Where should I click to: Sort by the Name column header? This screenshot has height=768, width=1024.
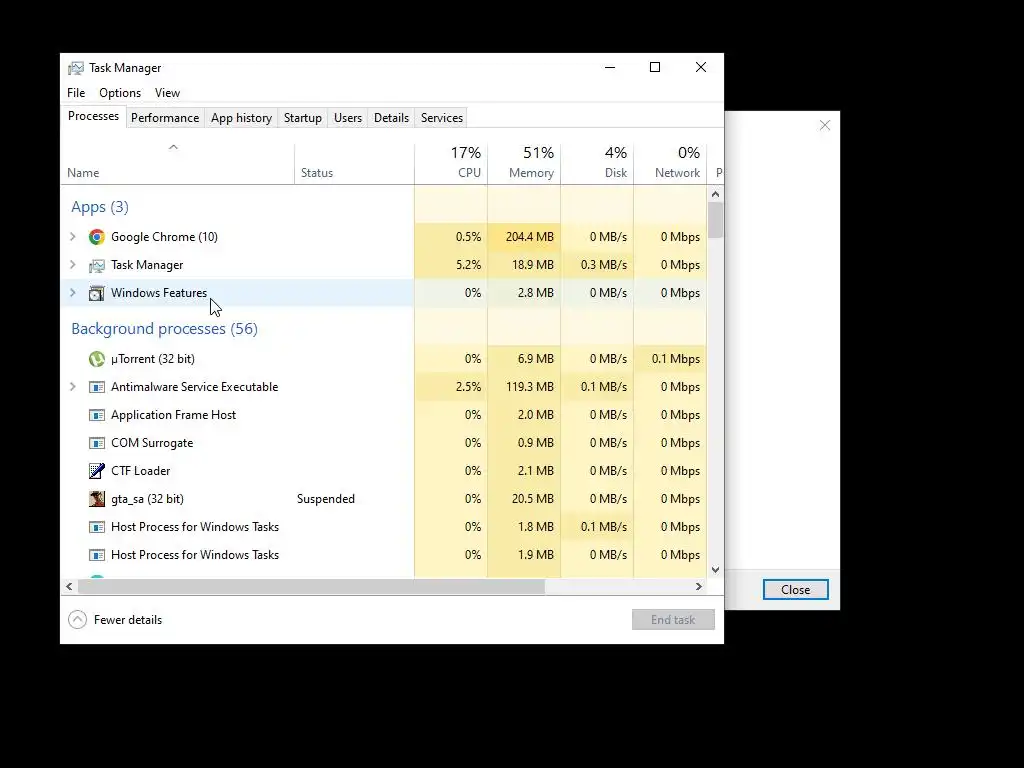[178, 163]
